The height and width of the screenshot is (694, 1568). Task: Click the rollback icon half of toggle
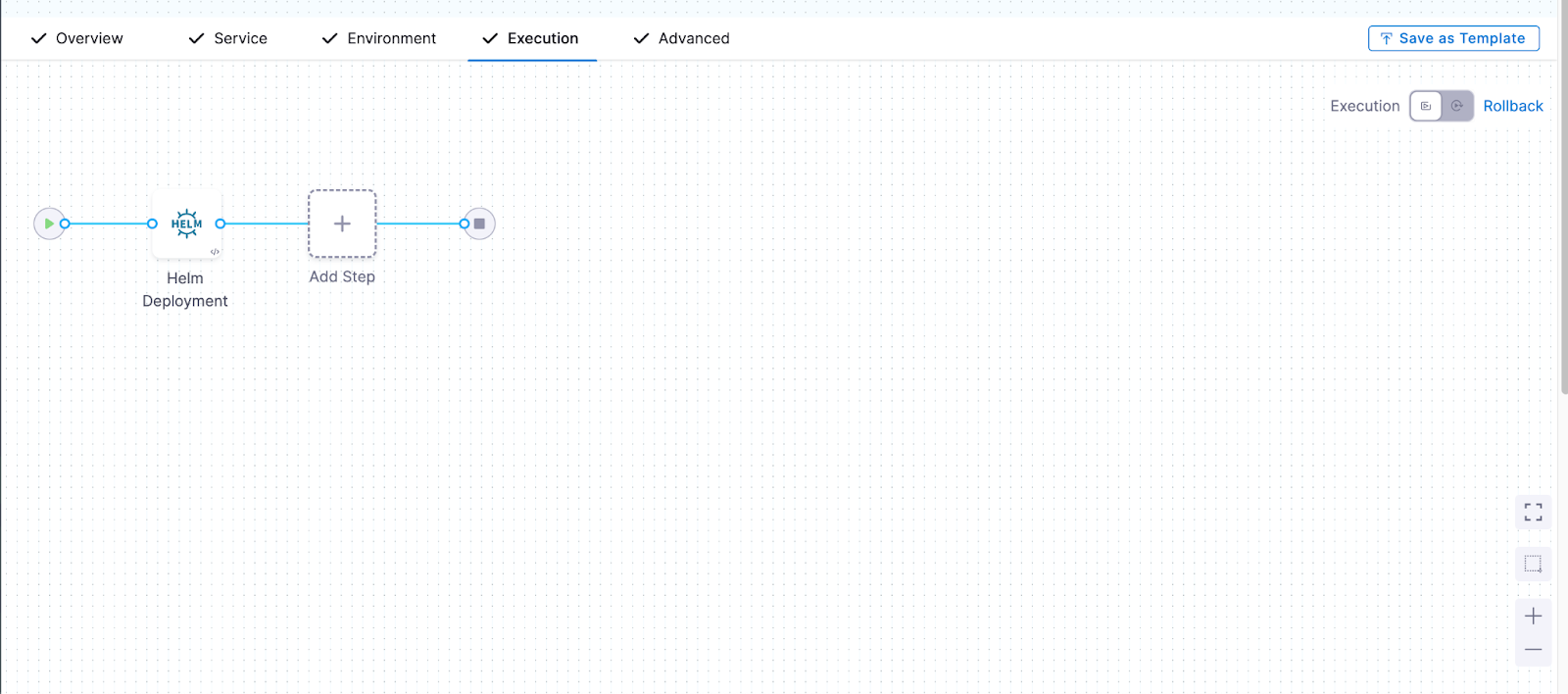tap(1457, 106)
